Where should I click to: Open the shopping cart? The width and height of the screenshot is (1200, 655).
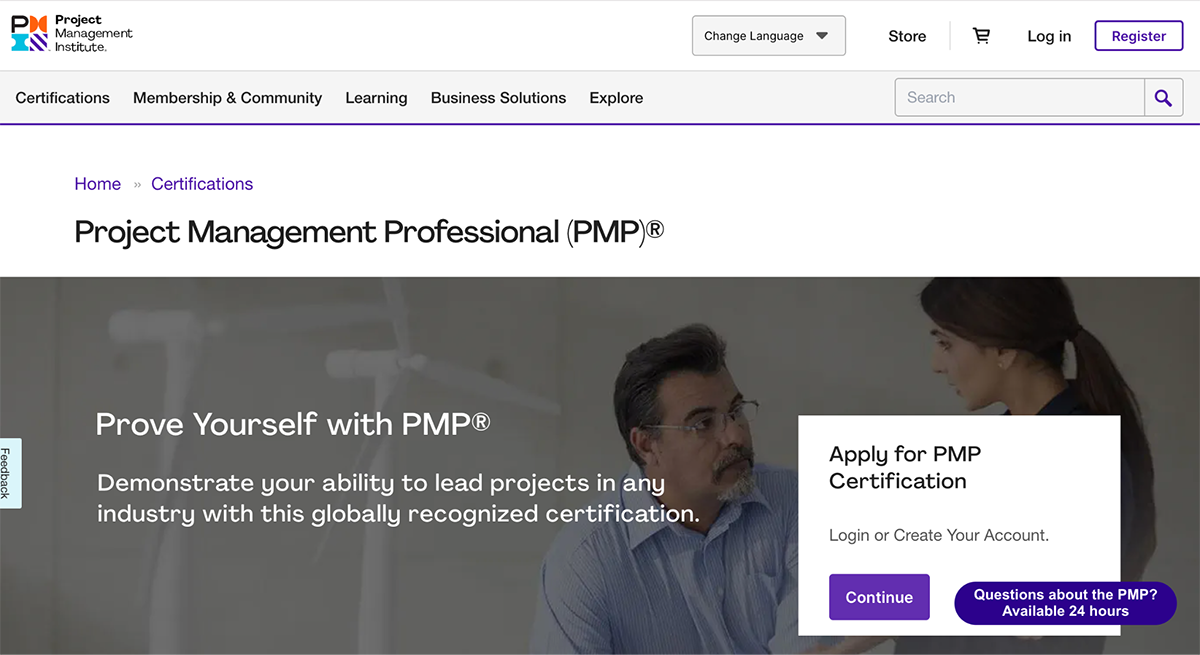point(981,36)
